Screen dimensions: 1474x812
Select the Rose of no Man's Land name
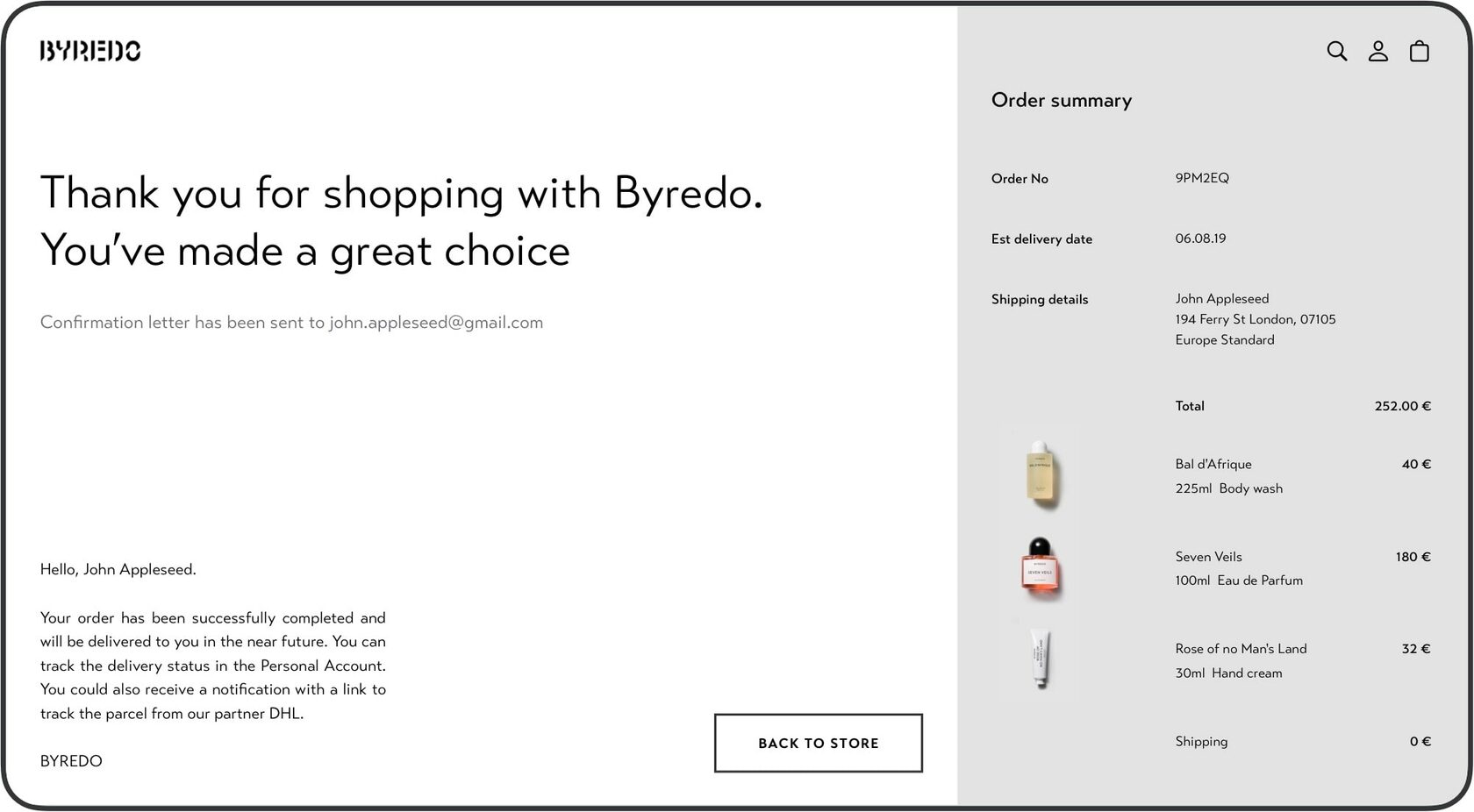[1241, 649]
